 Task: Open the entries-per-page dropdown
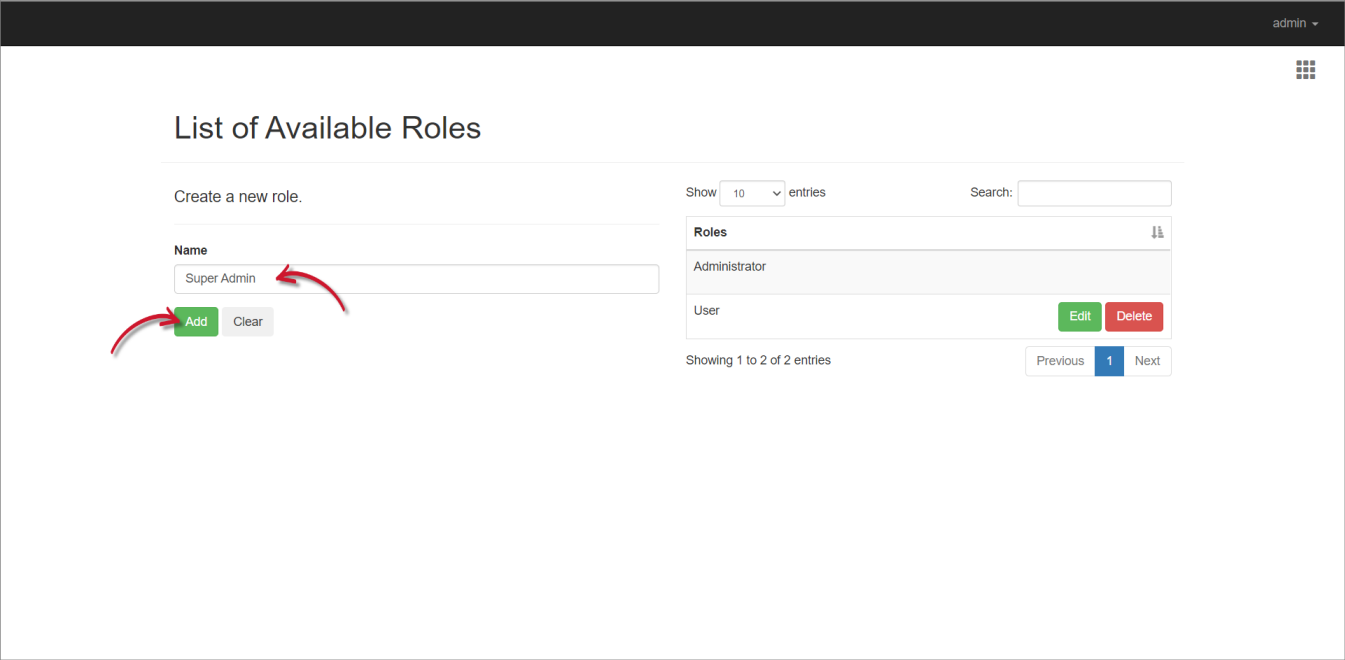click(x=752, y=192)
